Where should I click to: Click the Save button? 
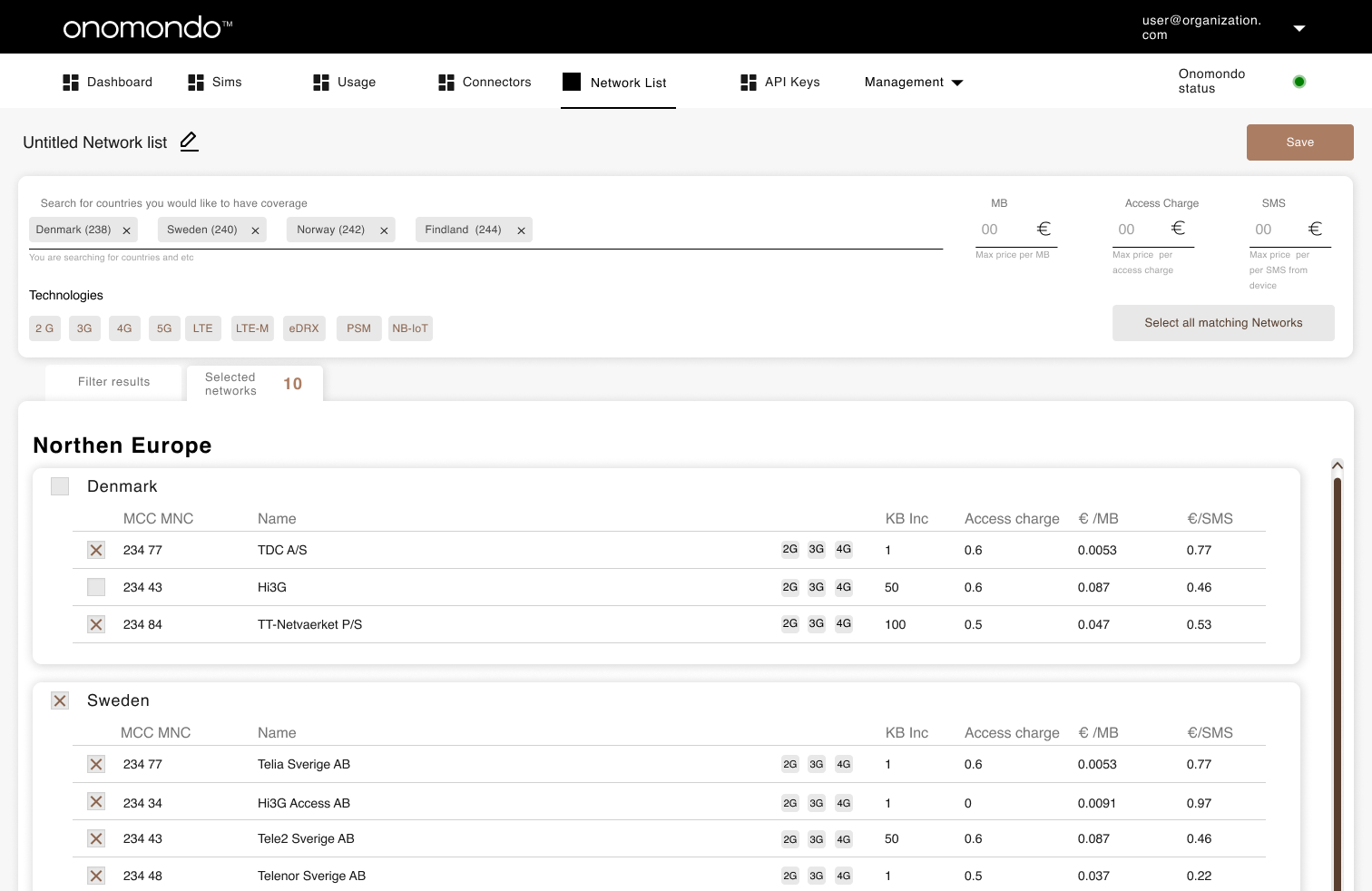click(x=1299, y=142)
